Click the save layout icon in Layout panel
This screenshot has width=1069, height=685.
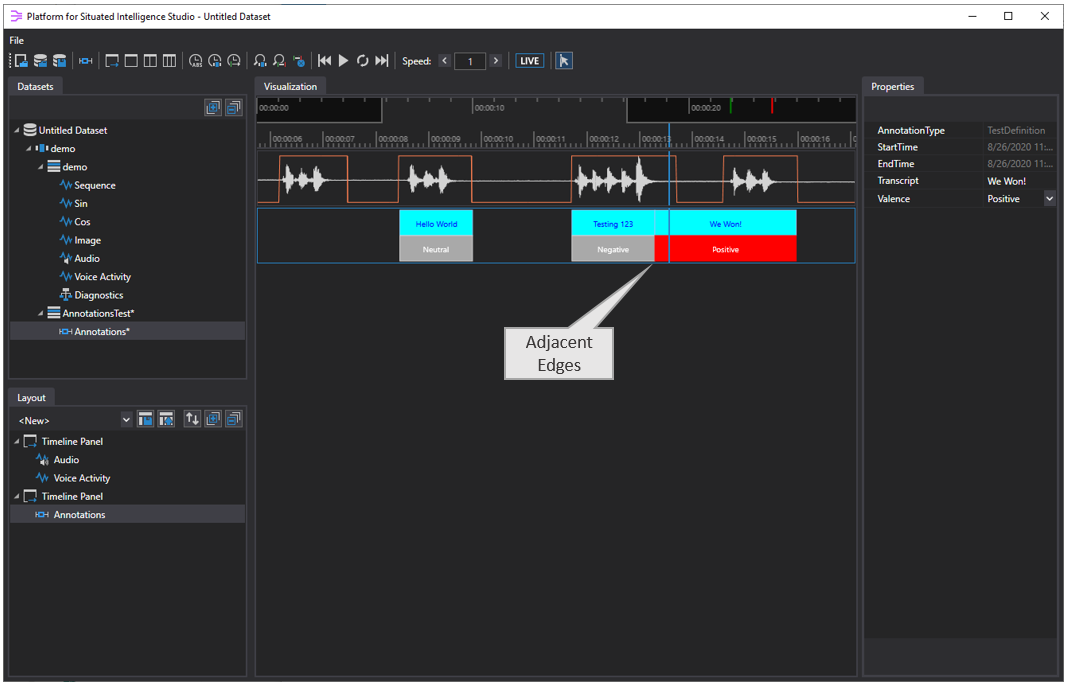[146, 419]
